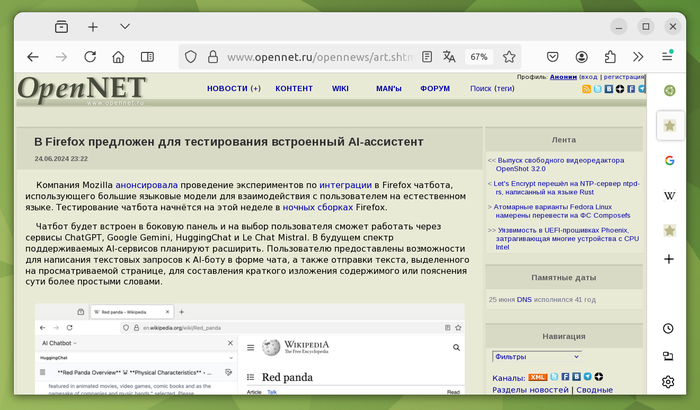This screenshot has height=410, width=700.
Task: Open the Wikipedia sidebar item
Action: coord(668,195)
